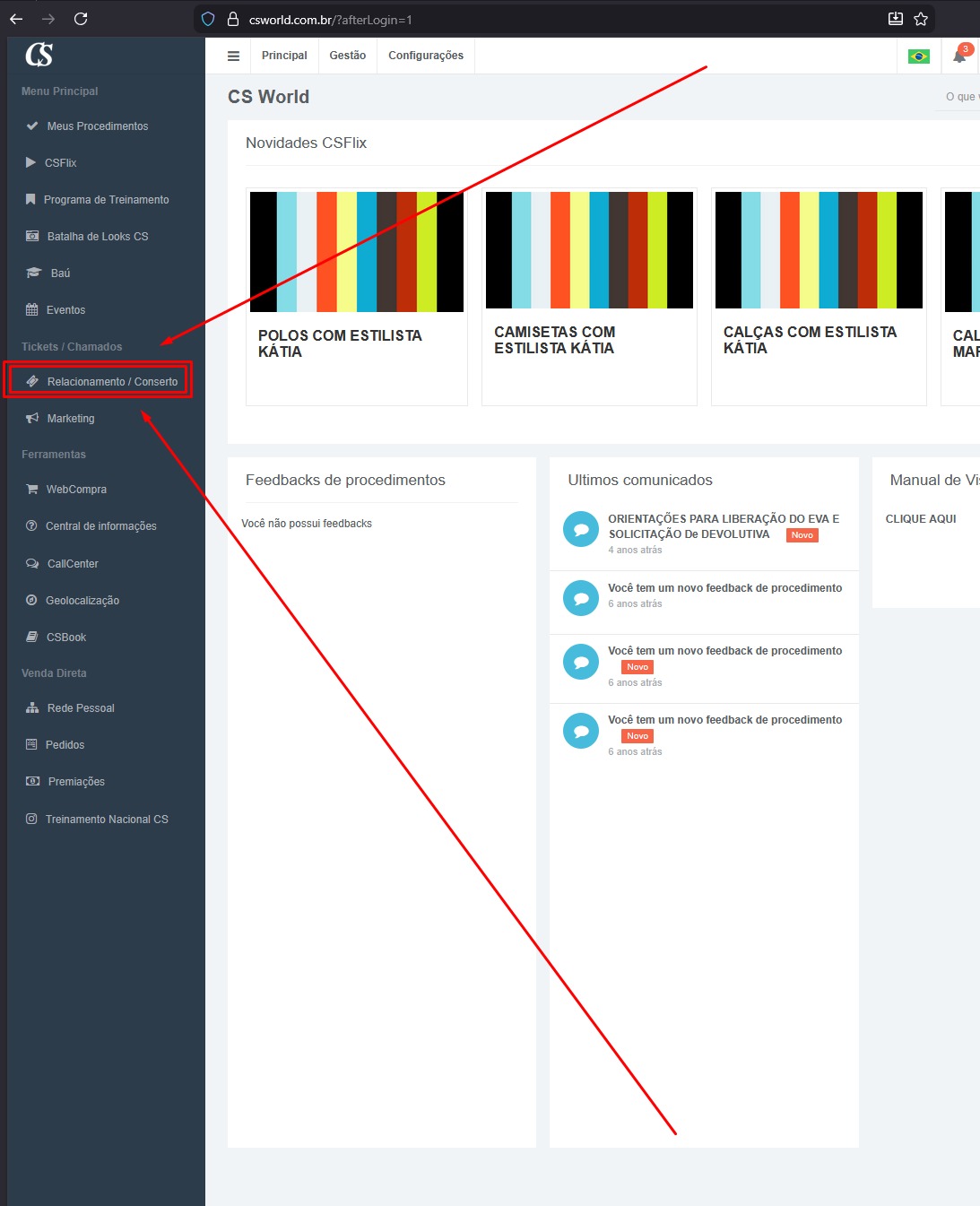Viewport: 980px width, 1206px height.
Task: Open CAMISETAS COM ESTILISTA KÁTIA video thumbnail
Action: coord(589,249)
